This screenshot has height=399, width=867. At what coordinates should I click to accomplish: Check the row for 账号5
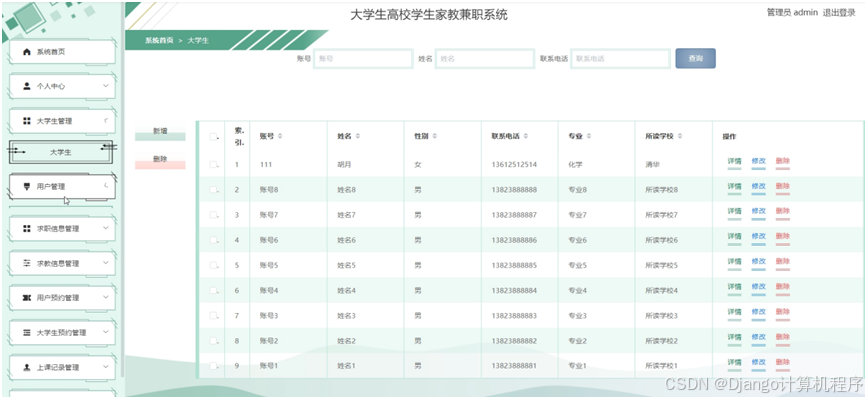pos(213,265)
